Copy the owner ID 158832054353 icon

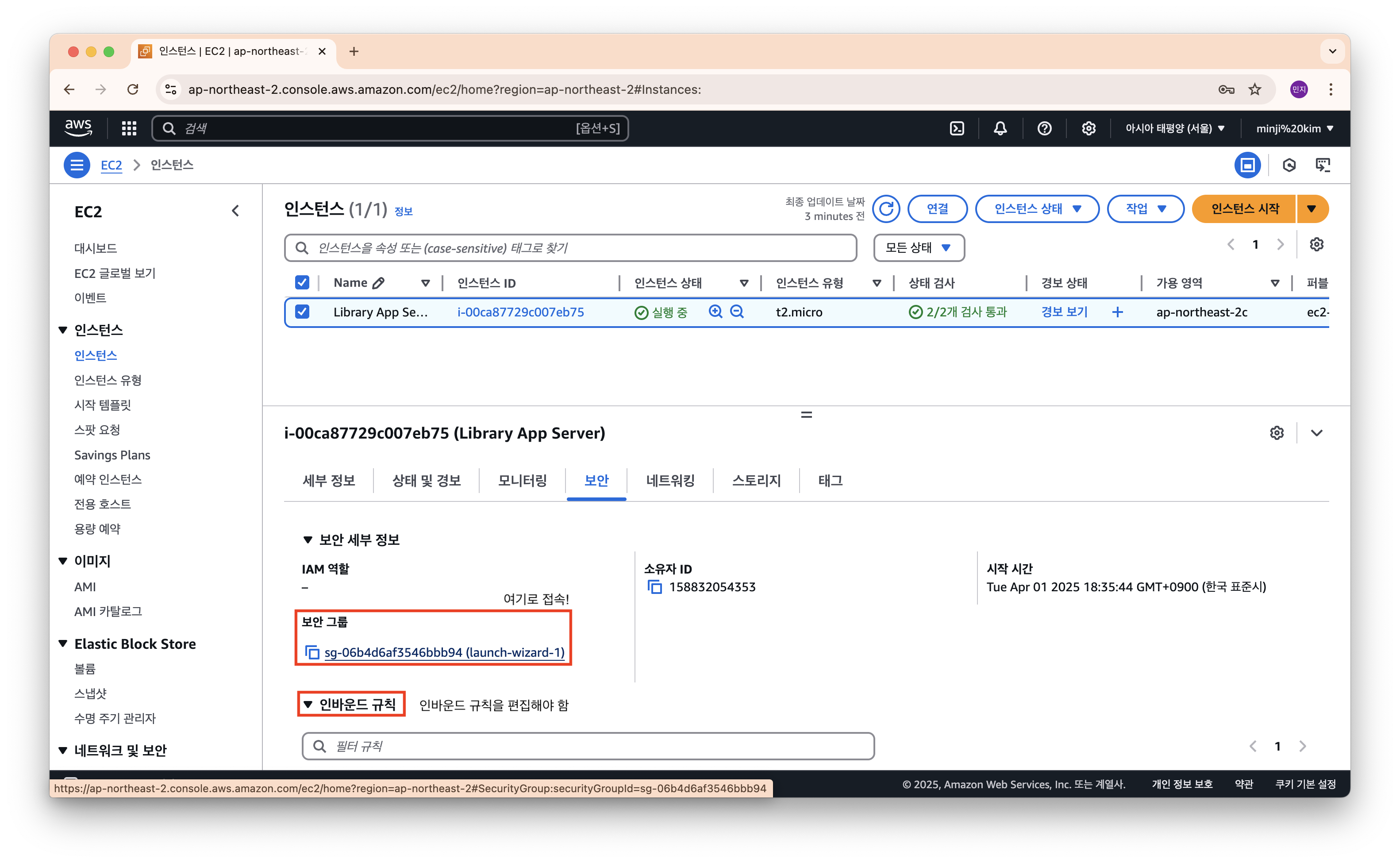(x=654, y=587)
